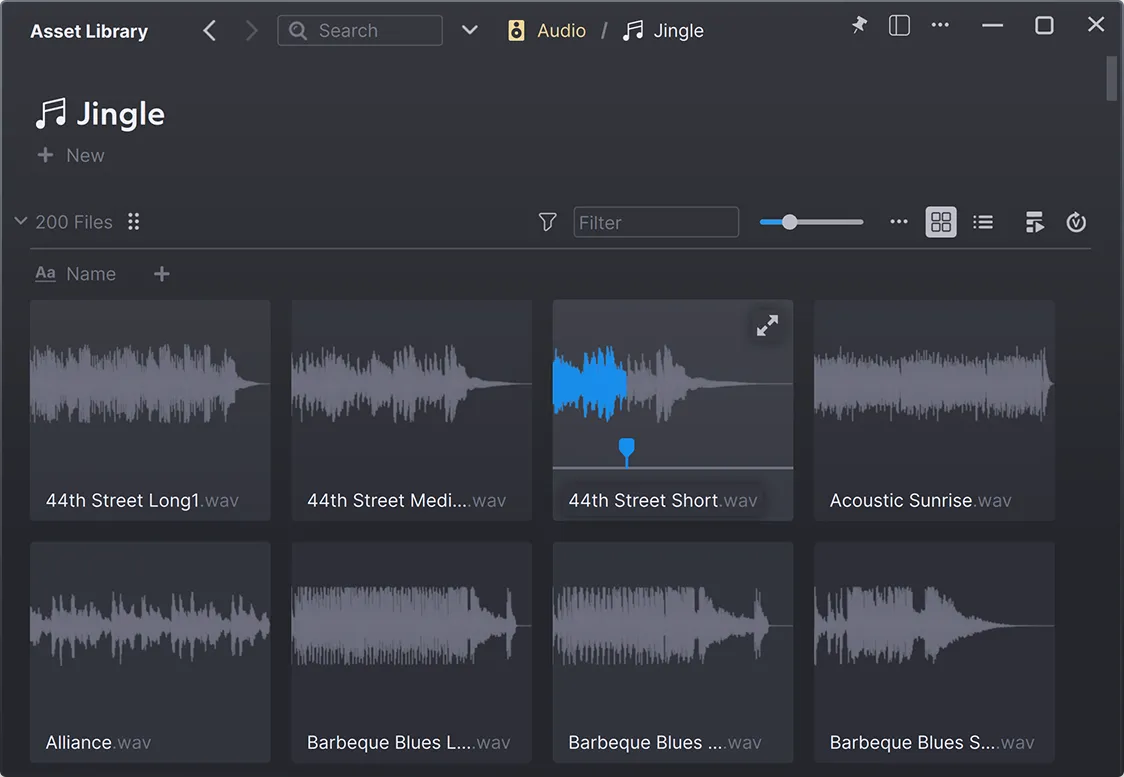The width and height of the screenshot is (1124, 777).
Task: Open view options ellipsis next to slider
Action: click(x=899, y=222)
